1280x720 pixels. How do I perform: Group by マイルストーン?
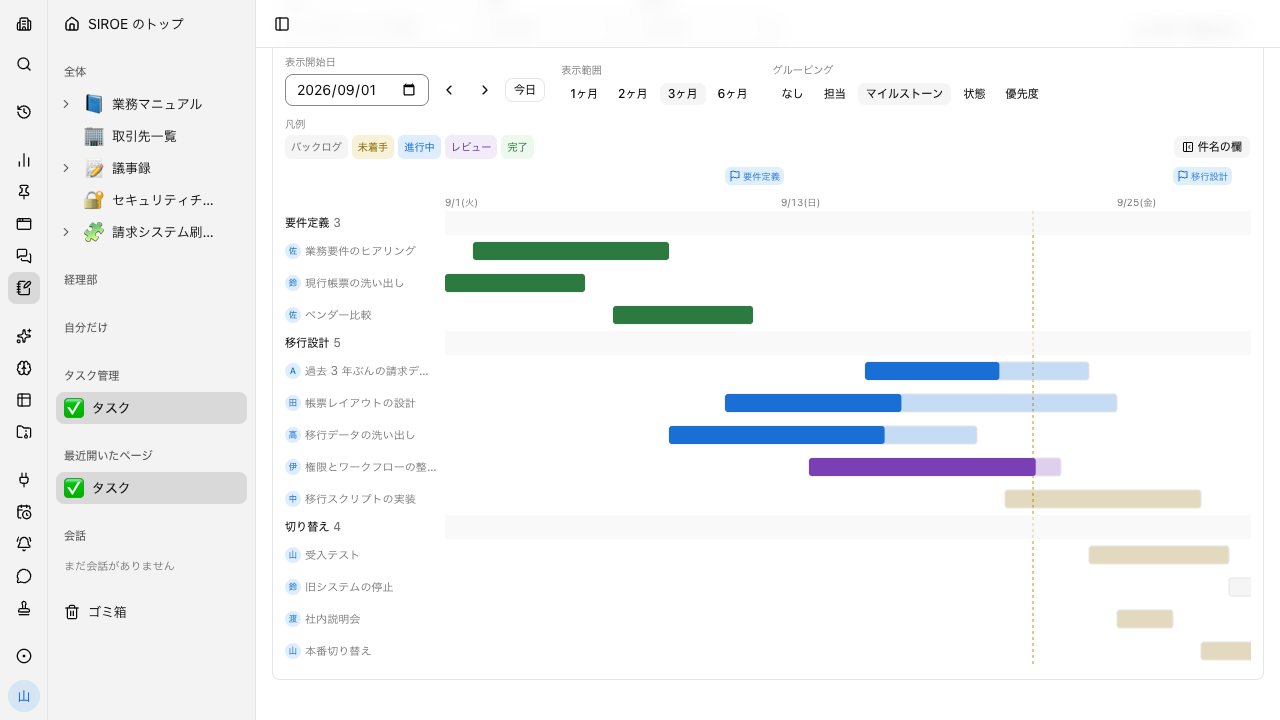[x=904, y=94]
